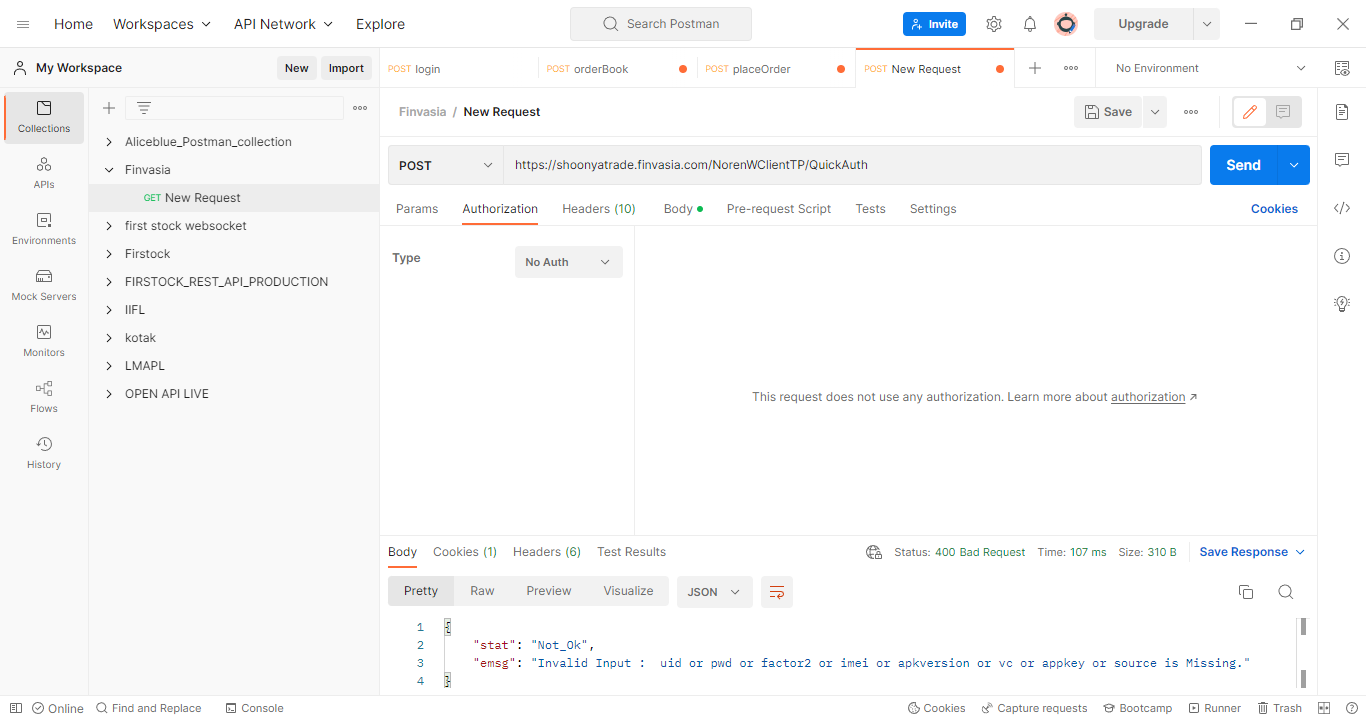Click network globe icon in response bar
This screenshot has width=1366, height=720.
(x=874, y=552)
